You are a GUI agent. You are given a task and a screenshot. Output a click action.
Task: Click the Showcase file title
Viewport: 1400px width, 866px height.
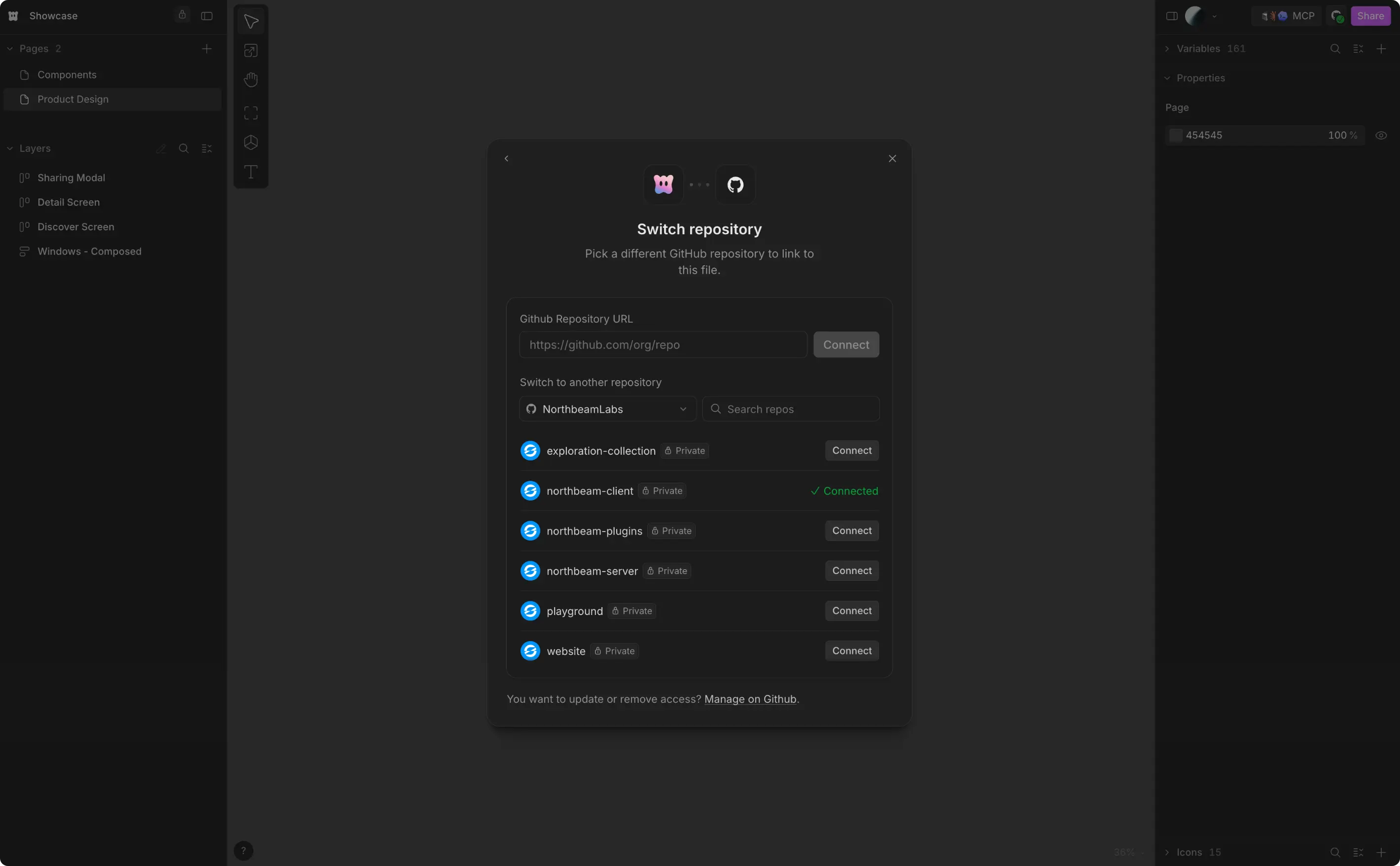click(x=53, y=16)
